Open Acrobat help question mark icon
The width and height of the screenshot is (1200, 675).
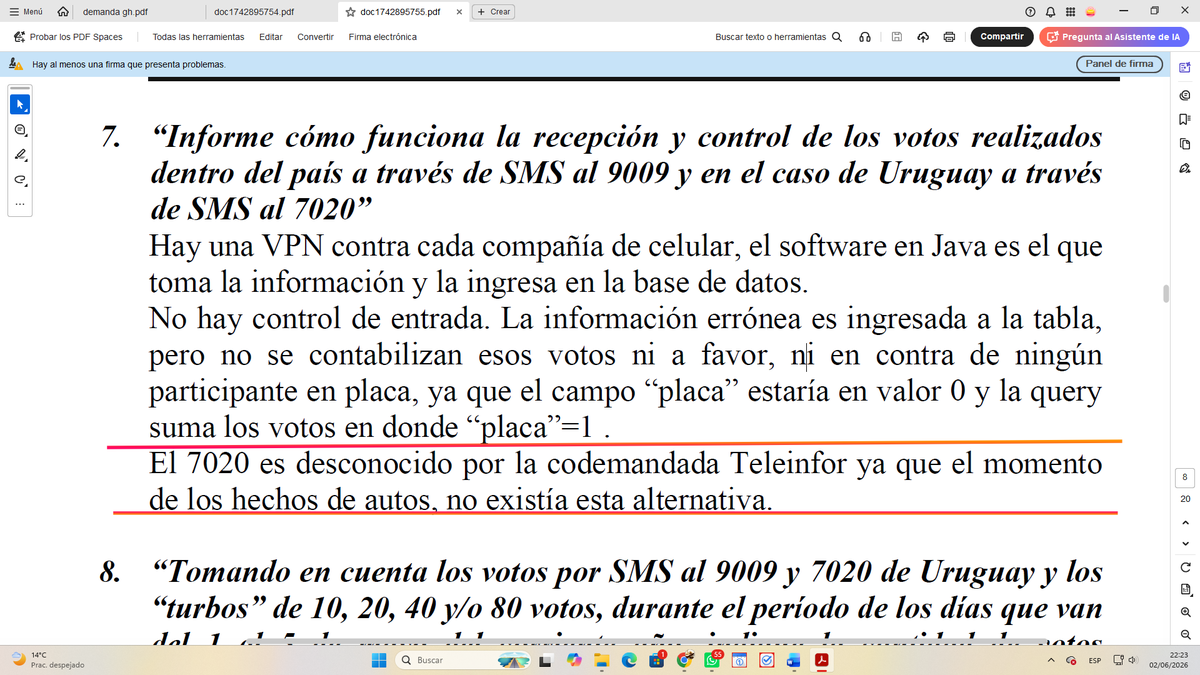tap(1030, 12)
